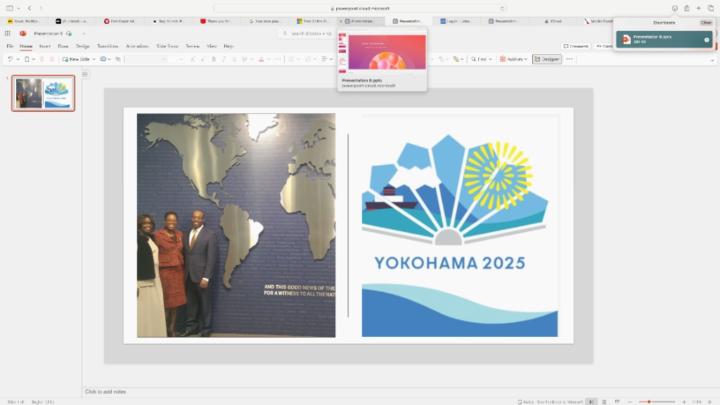Click the Designer button in the ribbon
This screenshot has height=405, width=720.
[546, 59]
